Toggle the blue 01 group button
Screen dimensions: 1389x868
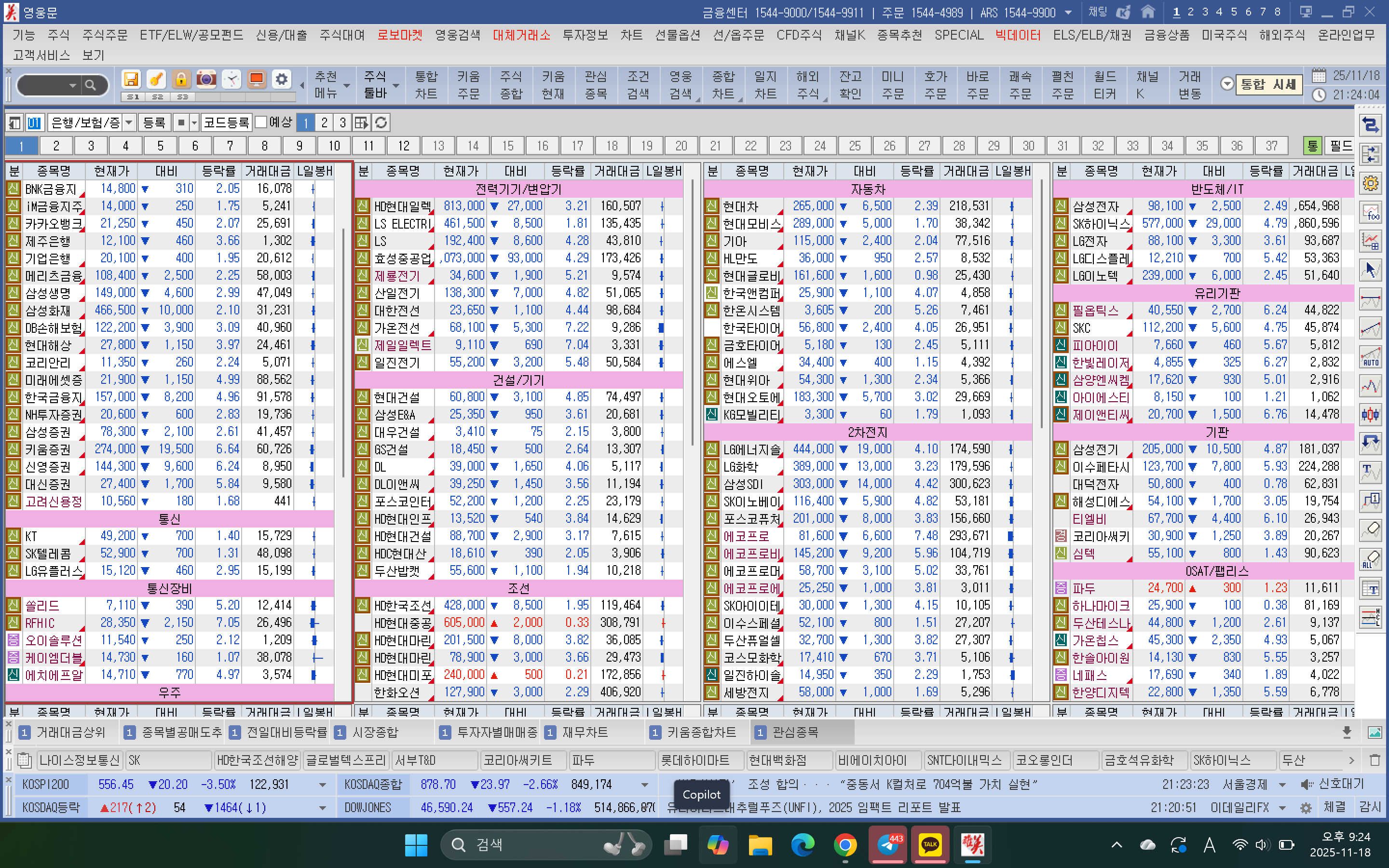[x=34, y=122]
